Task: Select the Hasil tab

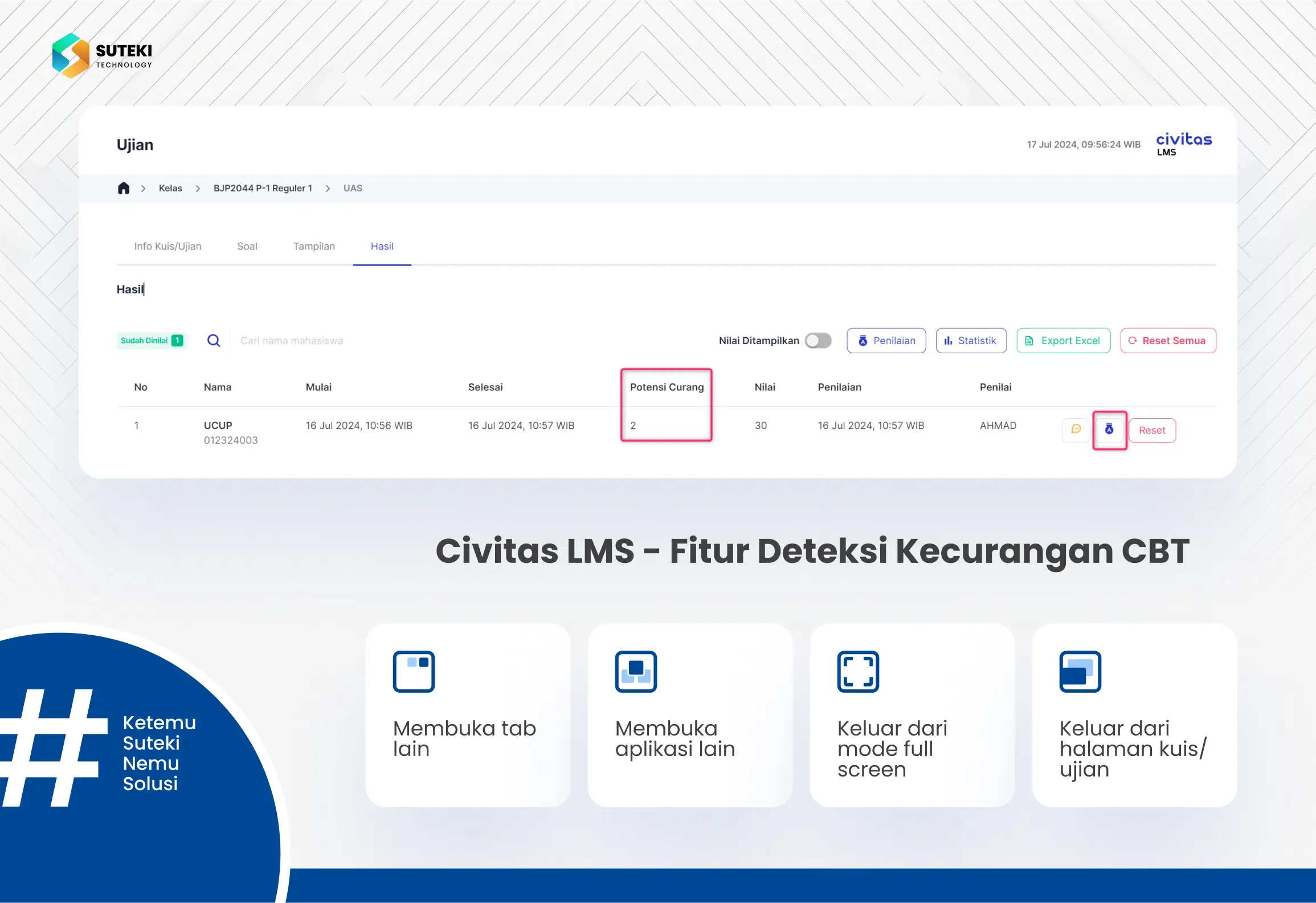Action: click(x=382, y=246)
